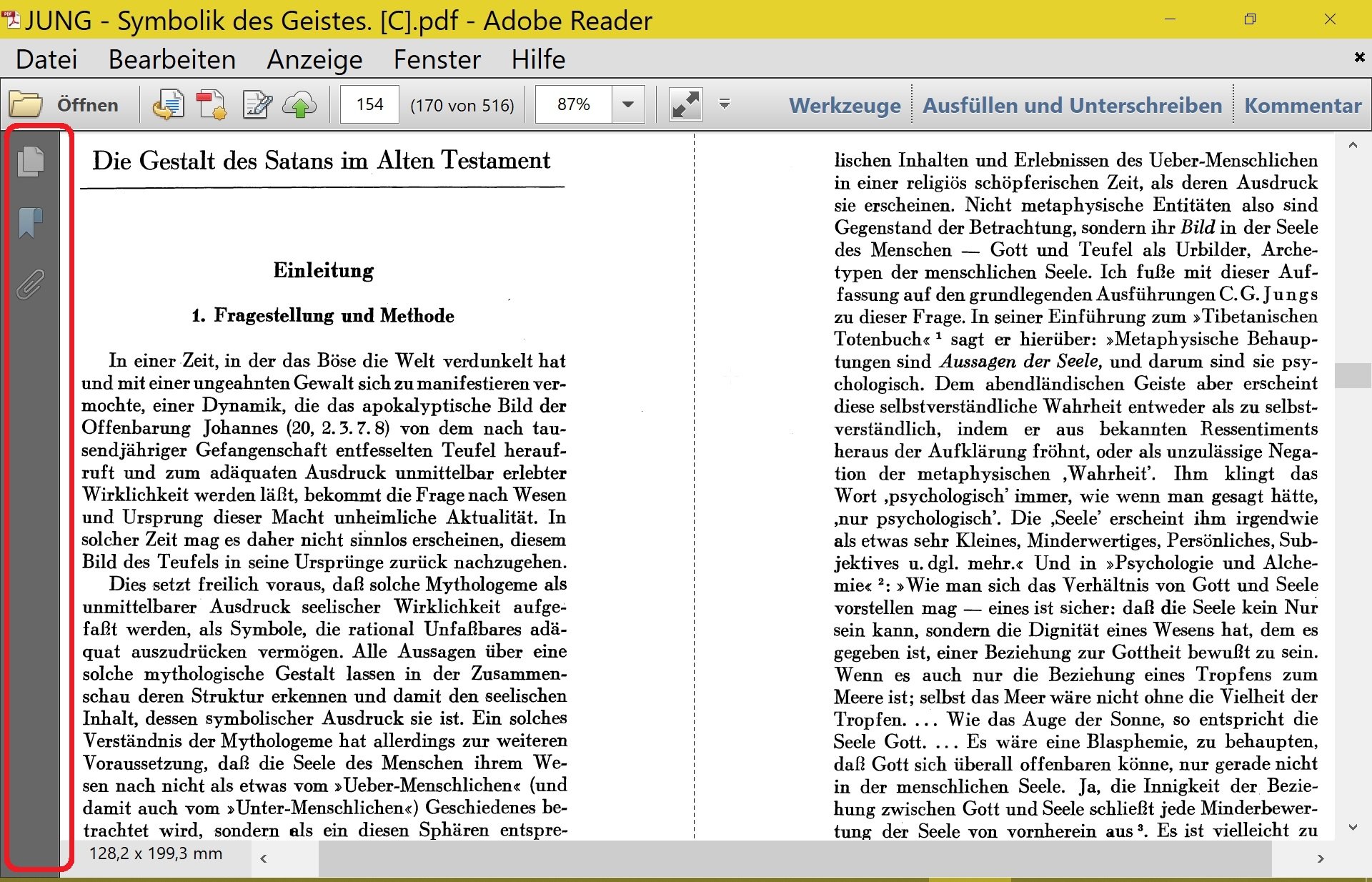Open the attachments paperclip panel
The image size is (1372, 882).
pos(31,284)
